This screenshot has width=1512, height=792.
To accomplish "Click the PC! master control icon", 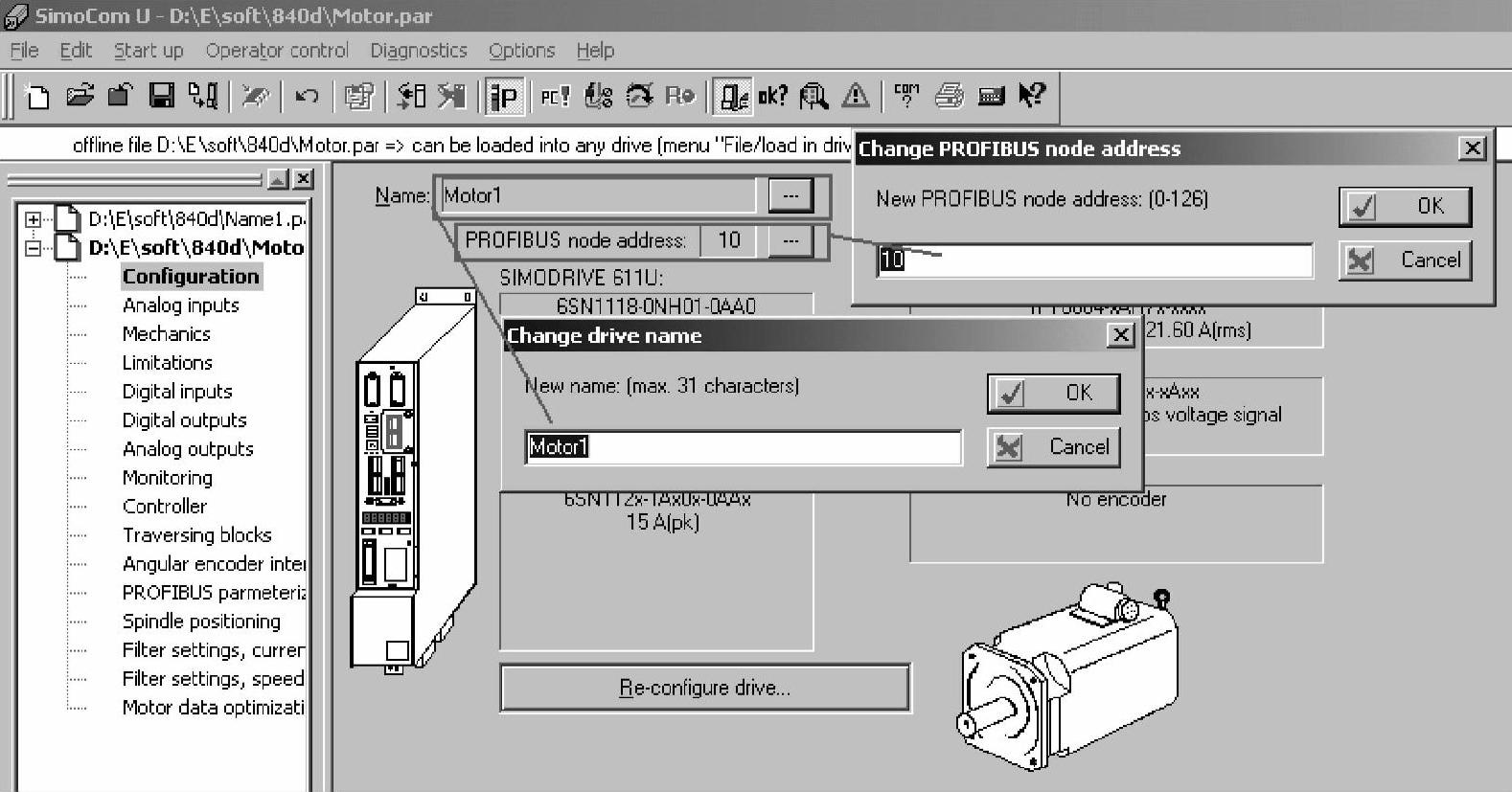I will click(555, 96).
